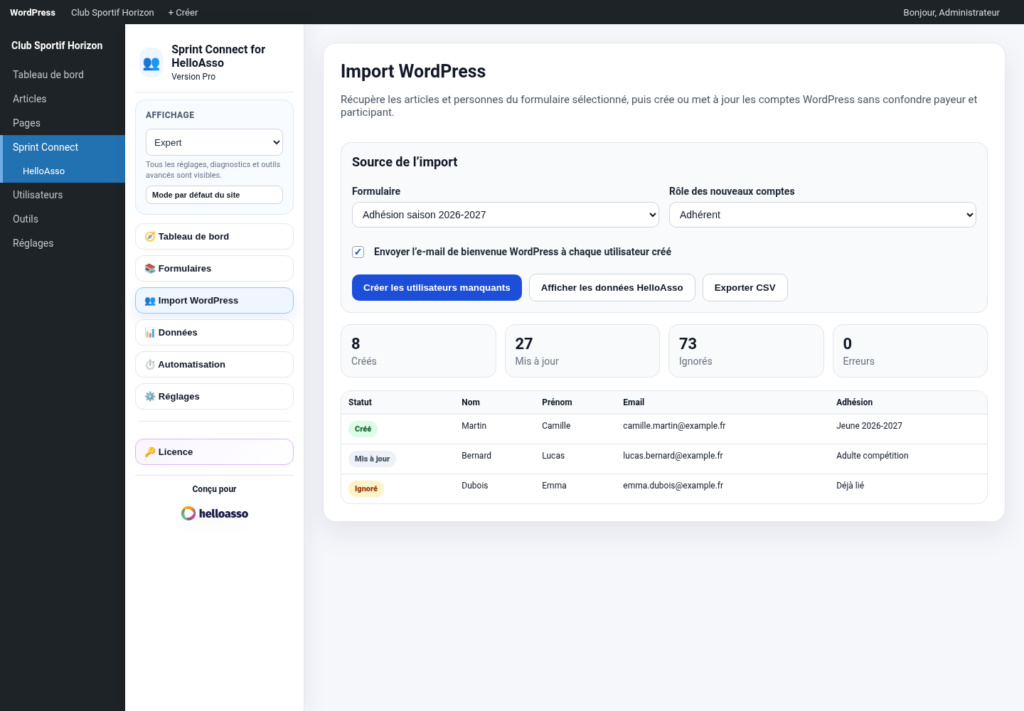Click Club Sportif Horizon in the admin bar
This screenshot has width=1024, height=711.
[x=112, y=12]
